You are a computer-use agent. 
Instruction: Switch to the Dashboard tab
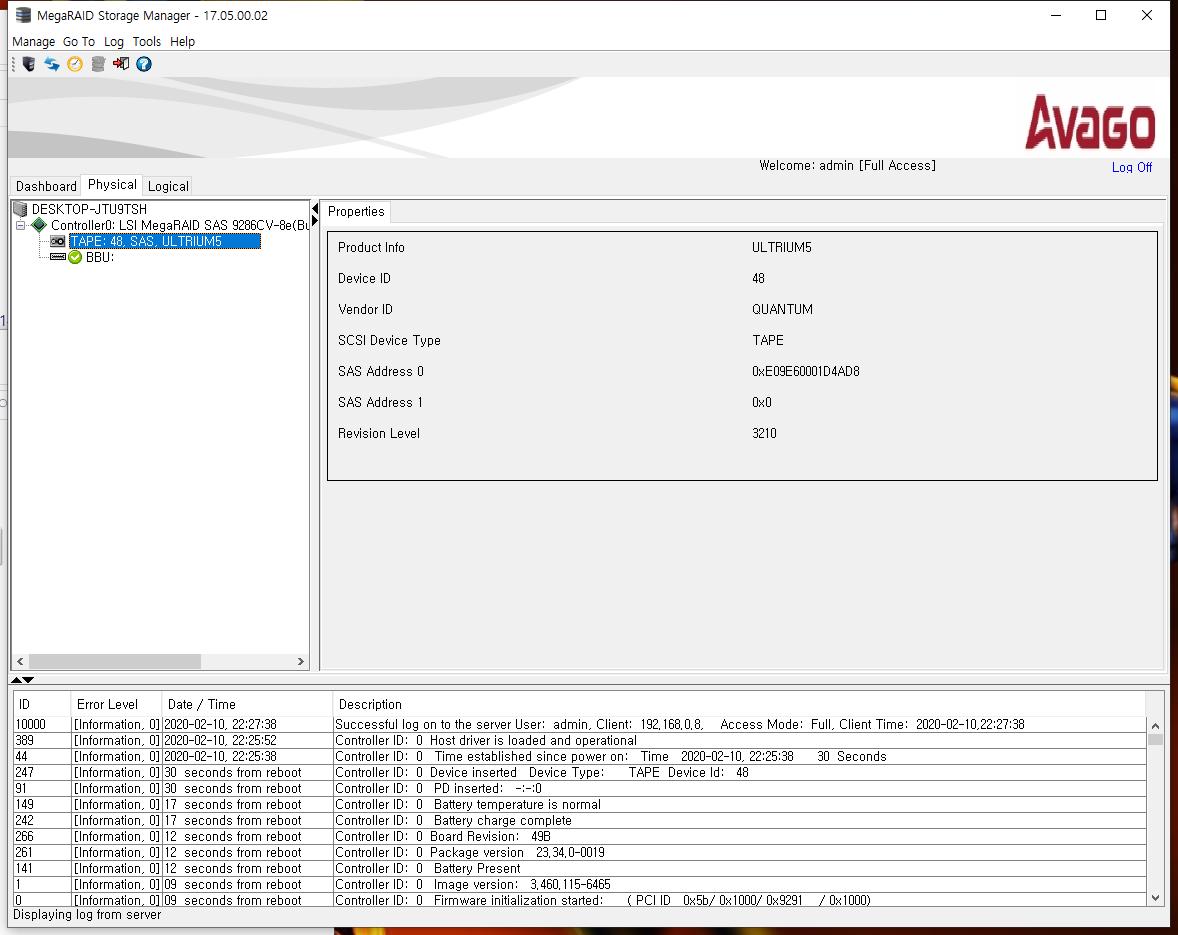pos(46,186)
